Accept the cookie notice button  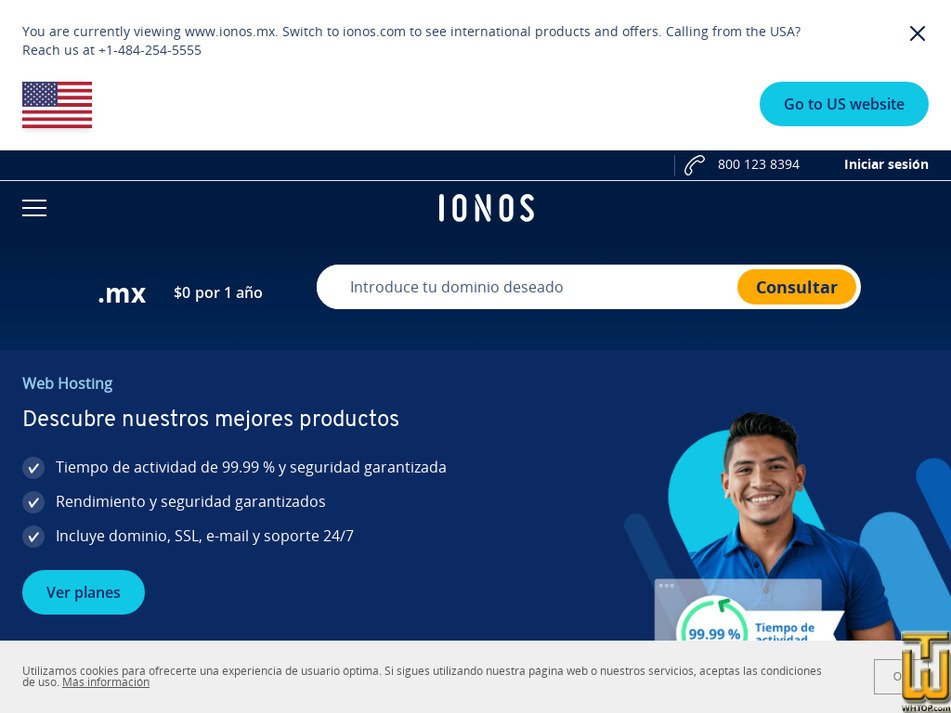(887, 677)
